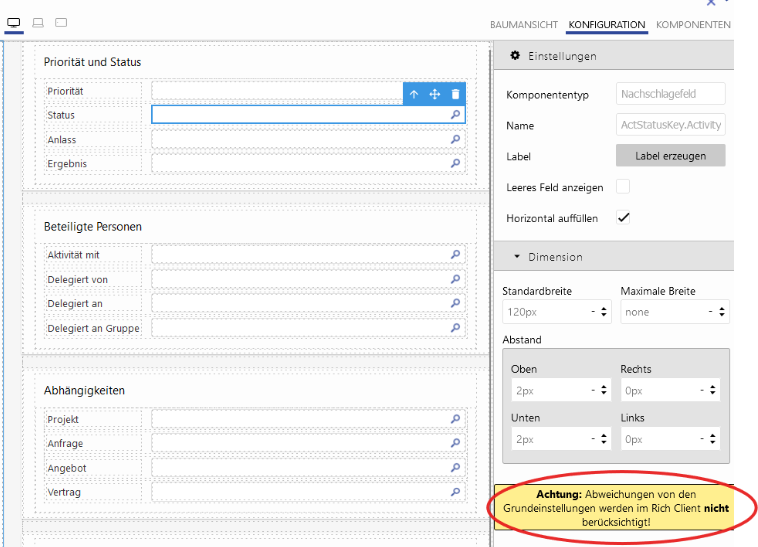Screen dimensions: 758x547
Task: Delete the selected Status field via trash icon
Action: (456, 94)
